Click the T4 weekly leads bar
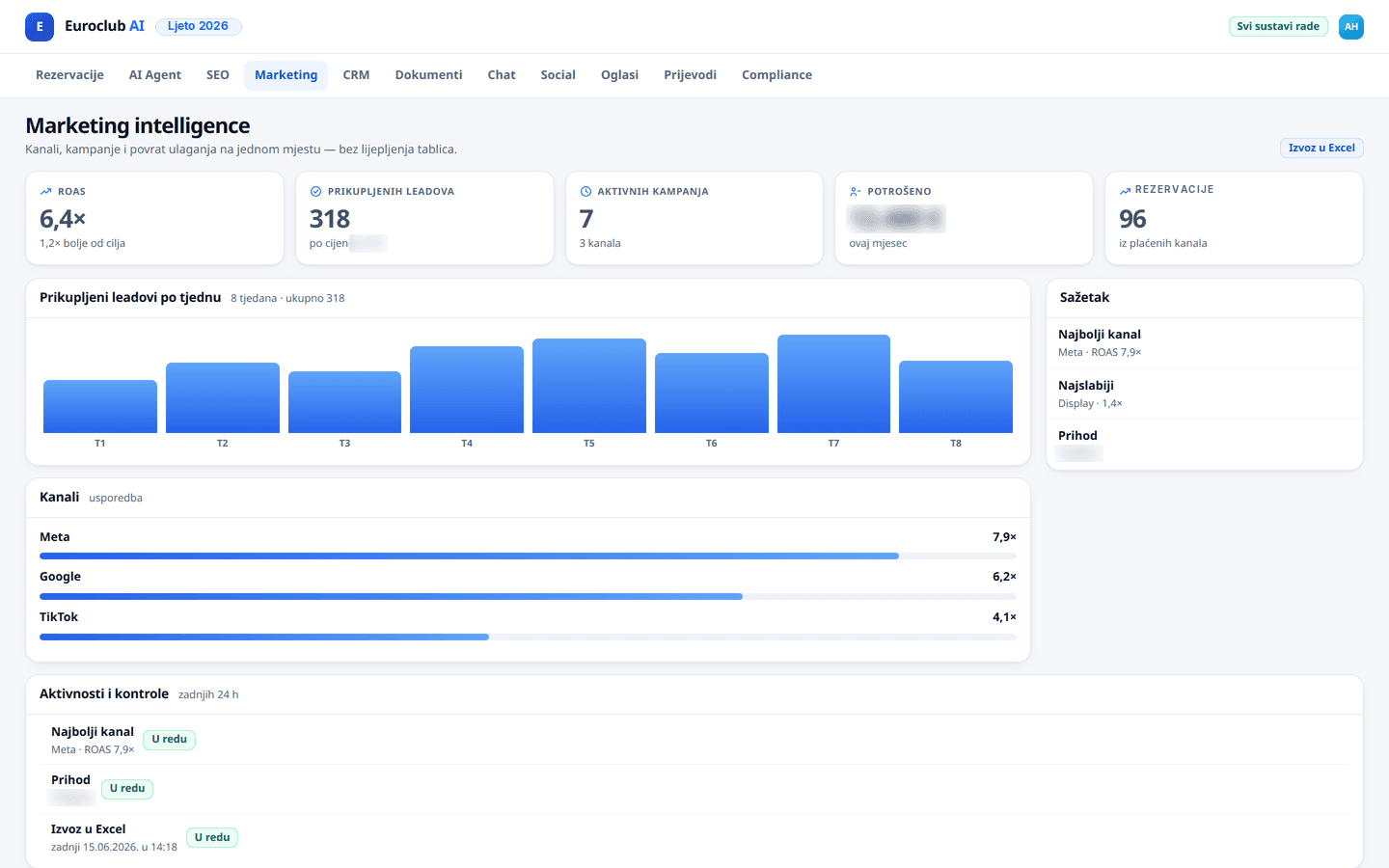Image resolution: width=1389 pixels, height=868 pixels. point(467,390)
